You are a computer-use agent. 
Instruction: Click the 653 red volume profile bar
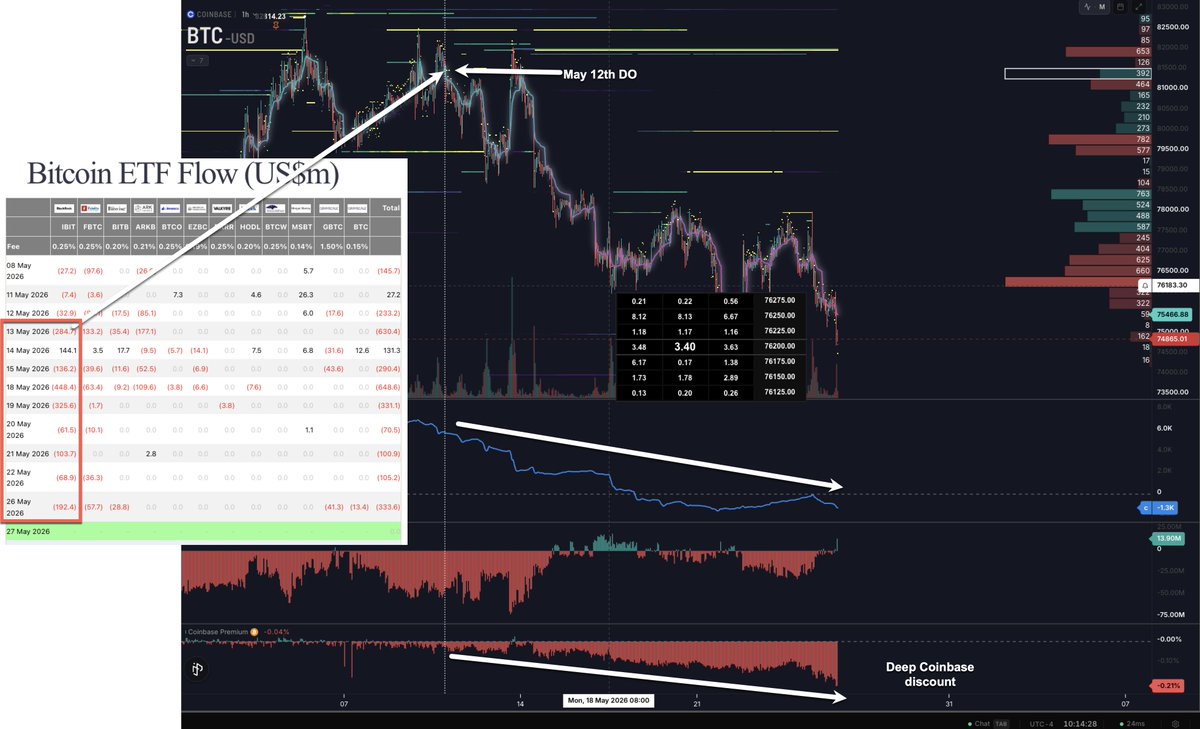coord(1109,51)
